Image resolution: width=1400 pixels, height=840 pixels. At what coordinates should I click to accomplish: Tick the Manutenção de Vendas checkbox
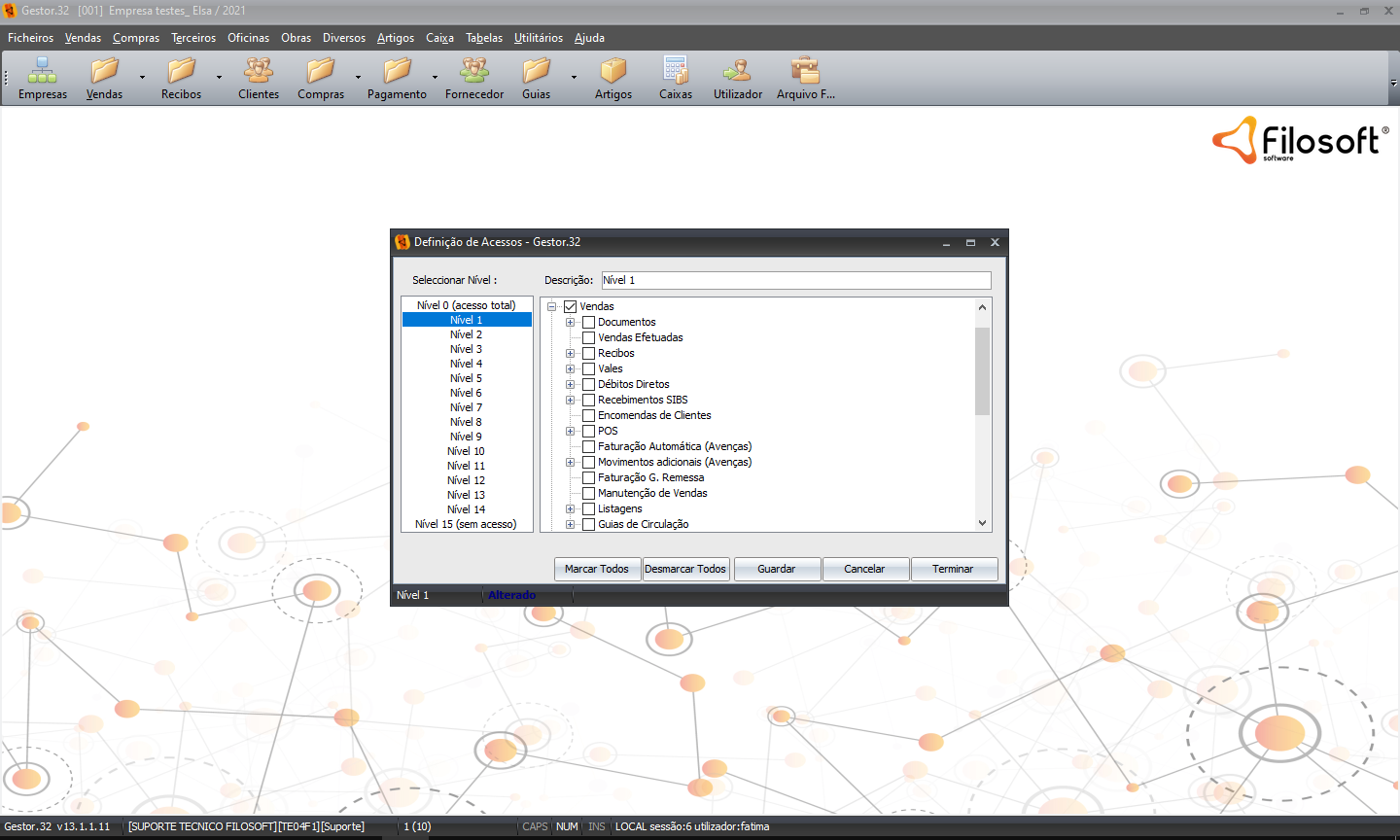pos(588,493)
